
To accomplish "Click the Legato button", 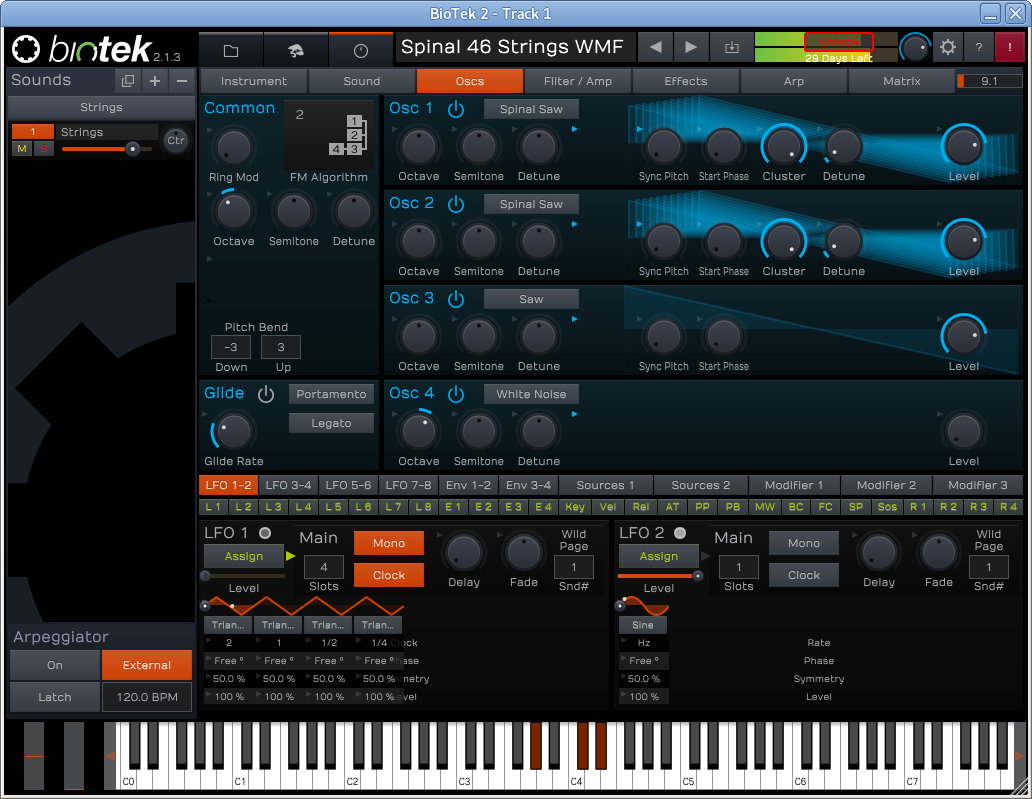I will click(331, 423).
